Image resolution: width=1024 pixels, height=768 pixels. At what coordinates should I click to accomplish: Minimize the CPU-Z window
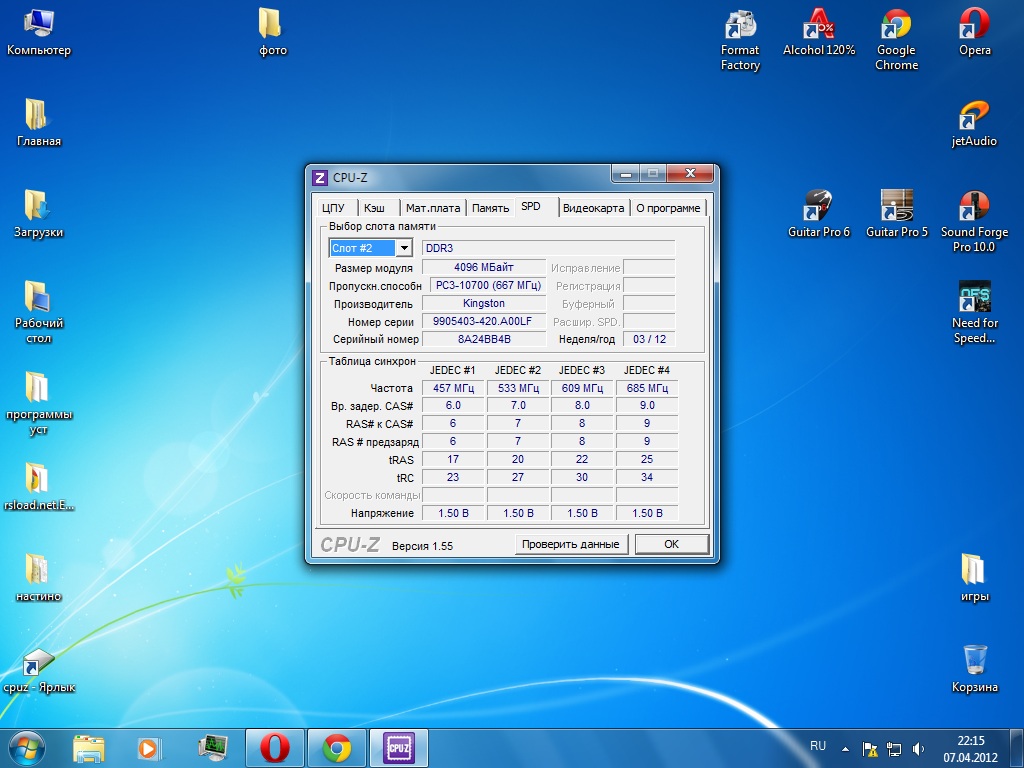[626, 174]
